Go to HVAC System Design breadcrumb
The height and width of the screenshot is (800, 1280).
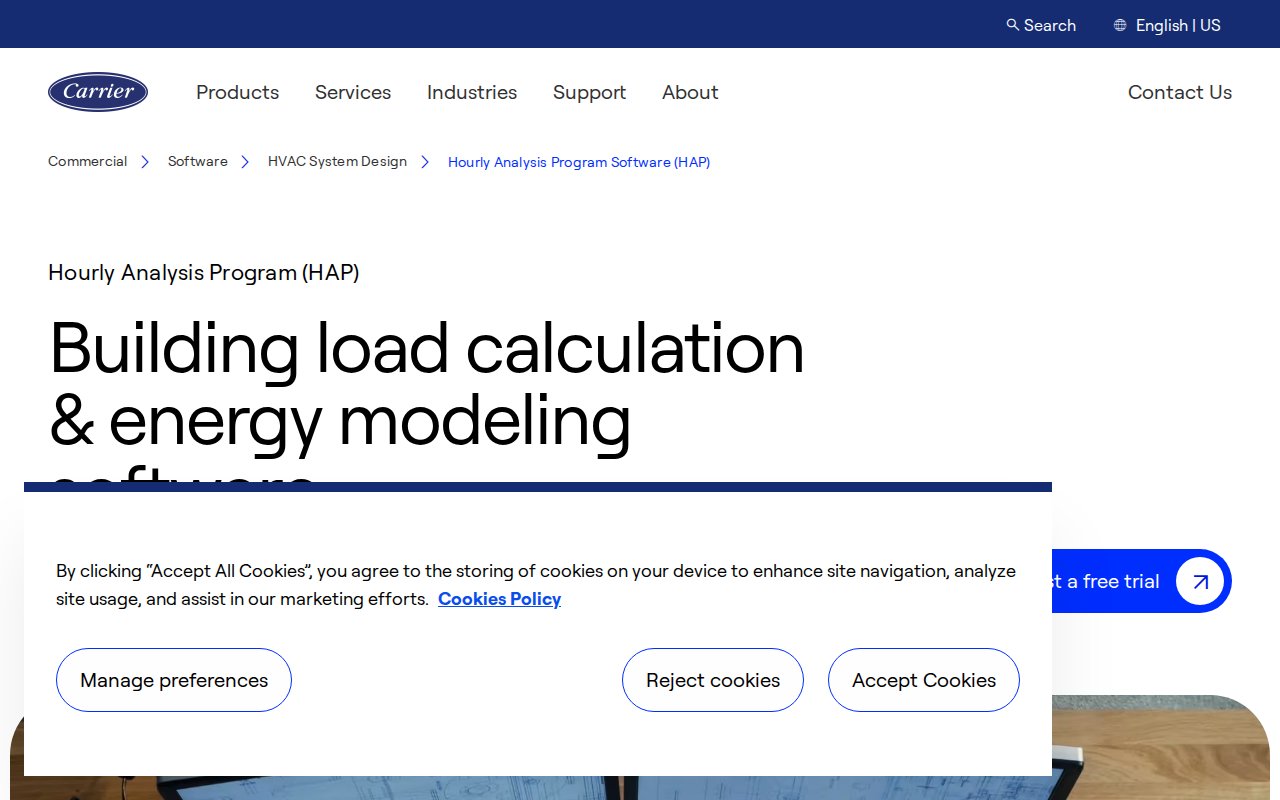(x=337, y=162)
